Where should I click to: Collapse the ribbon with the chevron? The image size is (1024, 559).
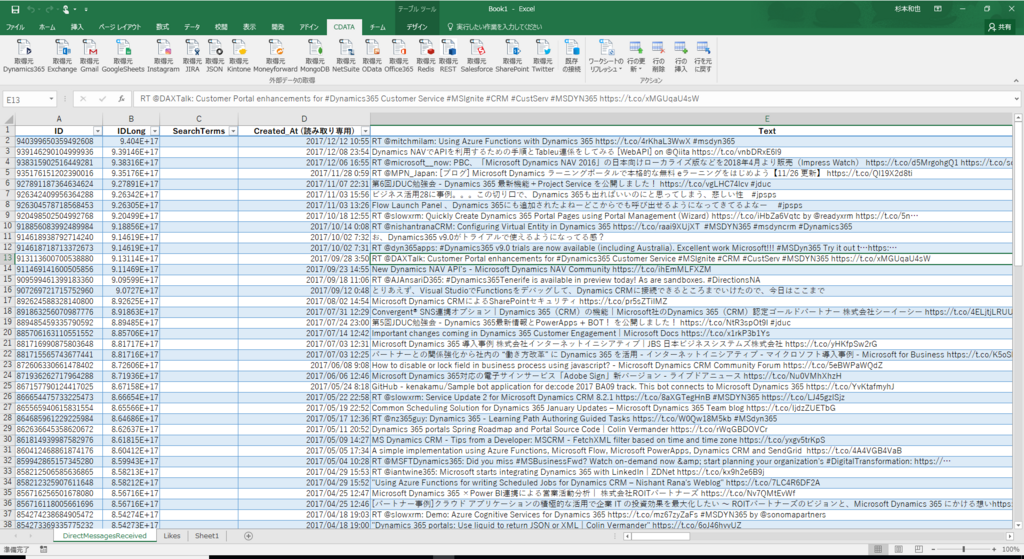point(1016,80)
